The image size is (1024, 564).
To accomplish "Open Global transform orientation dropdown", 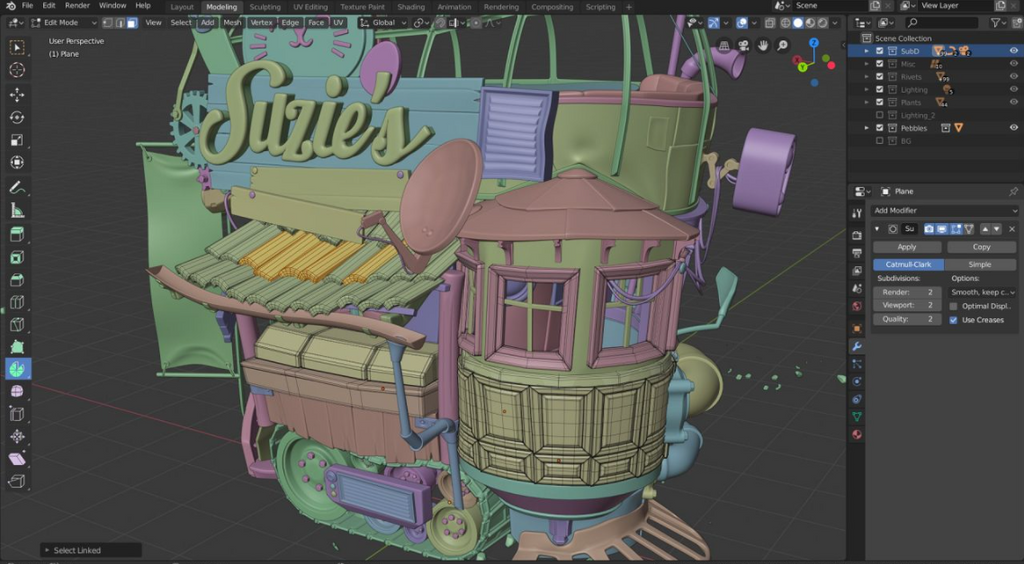I will [384, 22].
